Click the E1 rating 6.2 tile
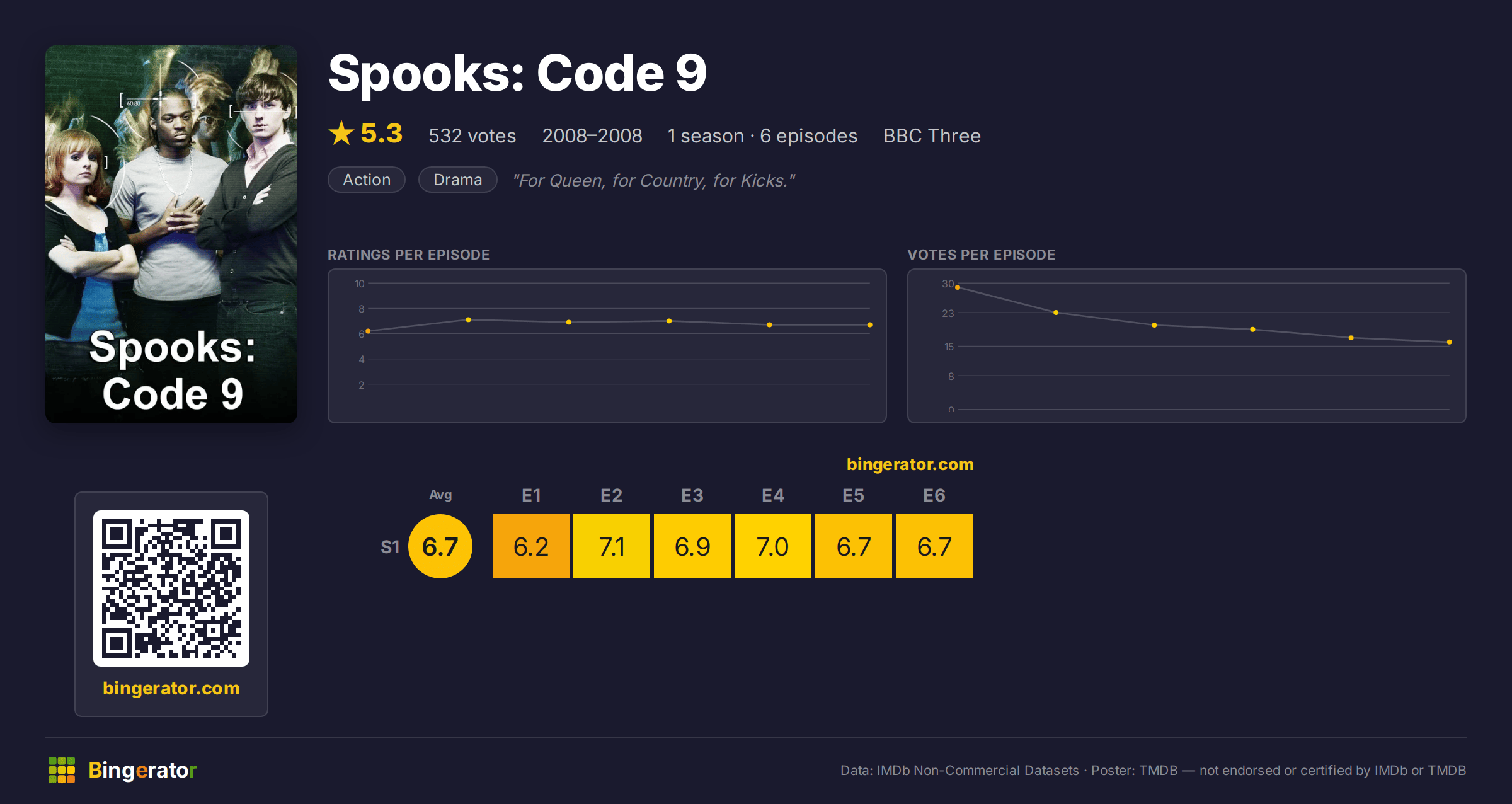This screenshot has height=804, width=1512. click(x=531, y=546)
